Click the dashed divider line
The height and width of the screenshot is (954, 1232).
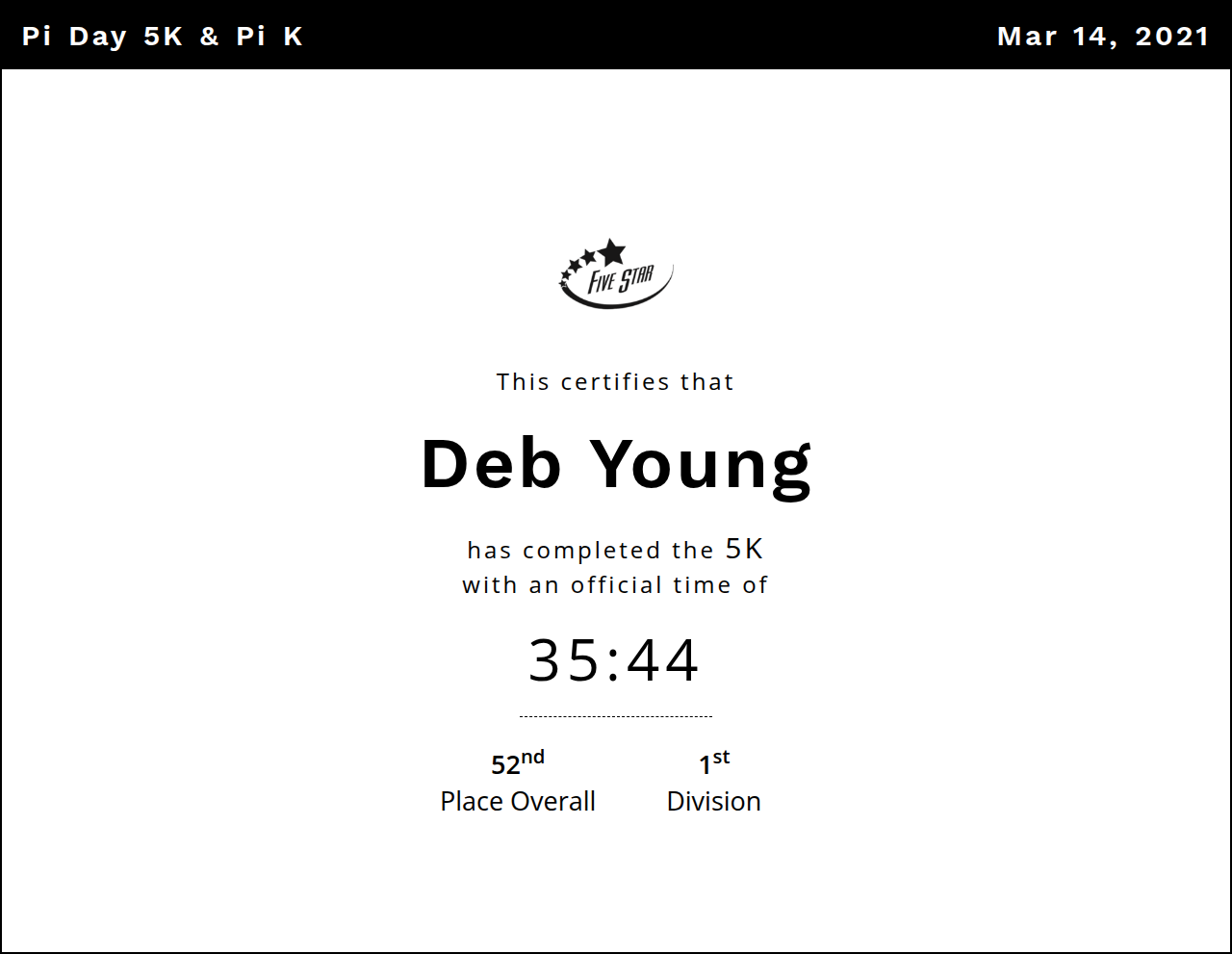[x=615, y=716]
